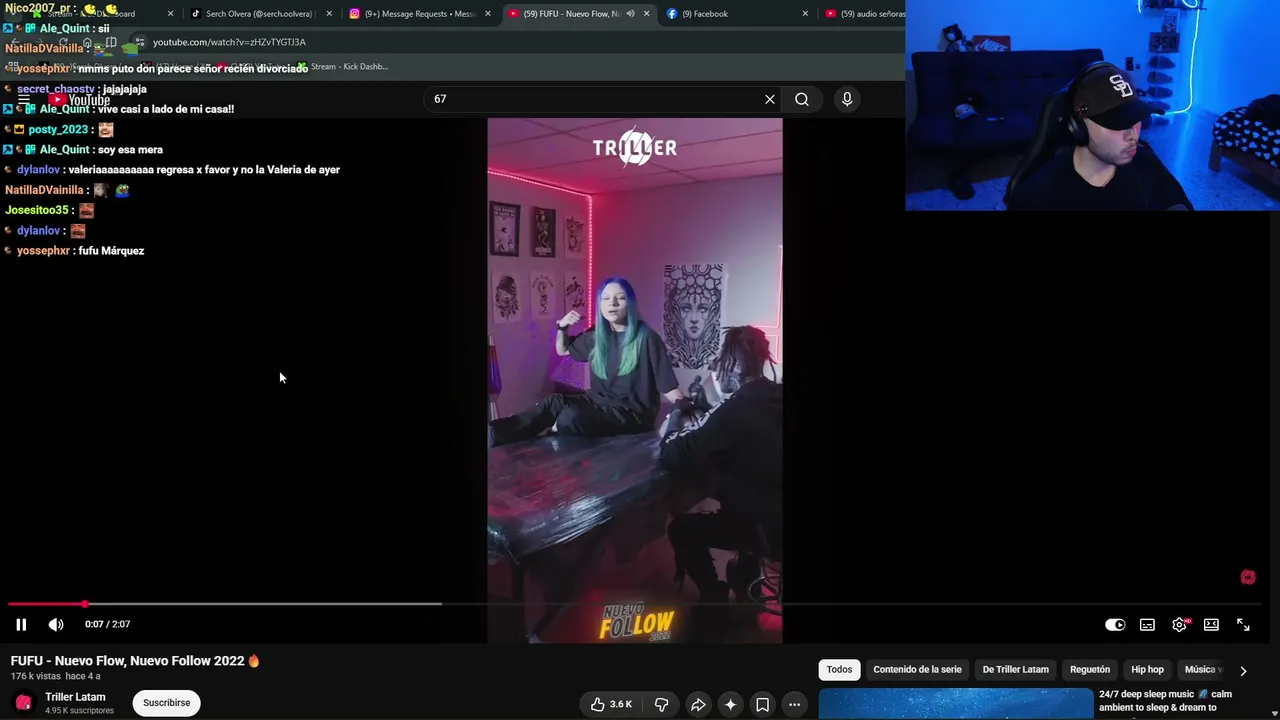
Task: Click the browser address bar URL
Action: click(x=229, y=42)
